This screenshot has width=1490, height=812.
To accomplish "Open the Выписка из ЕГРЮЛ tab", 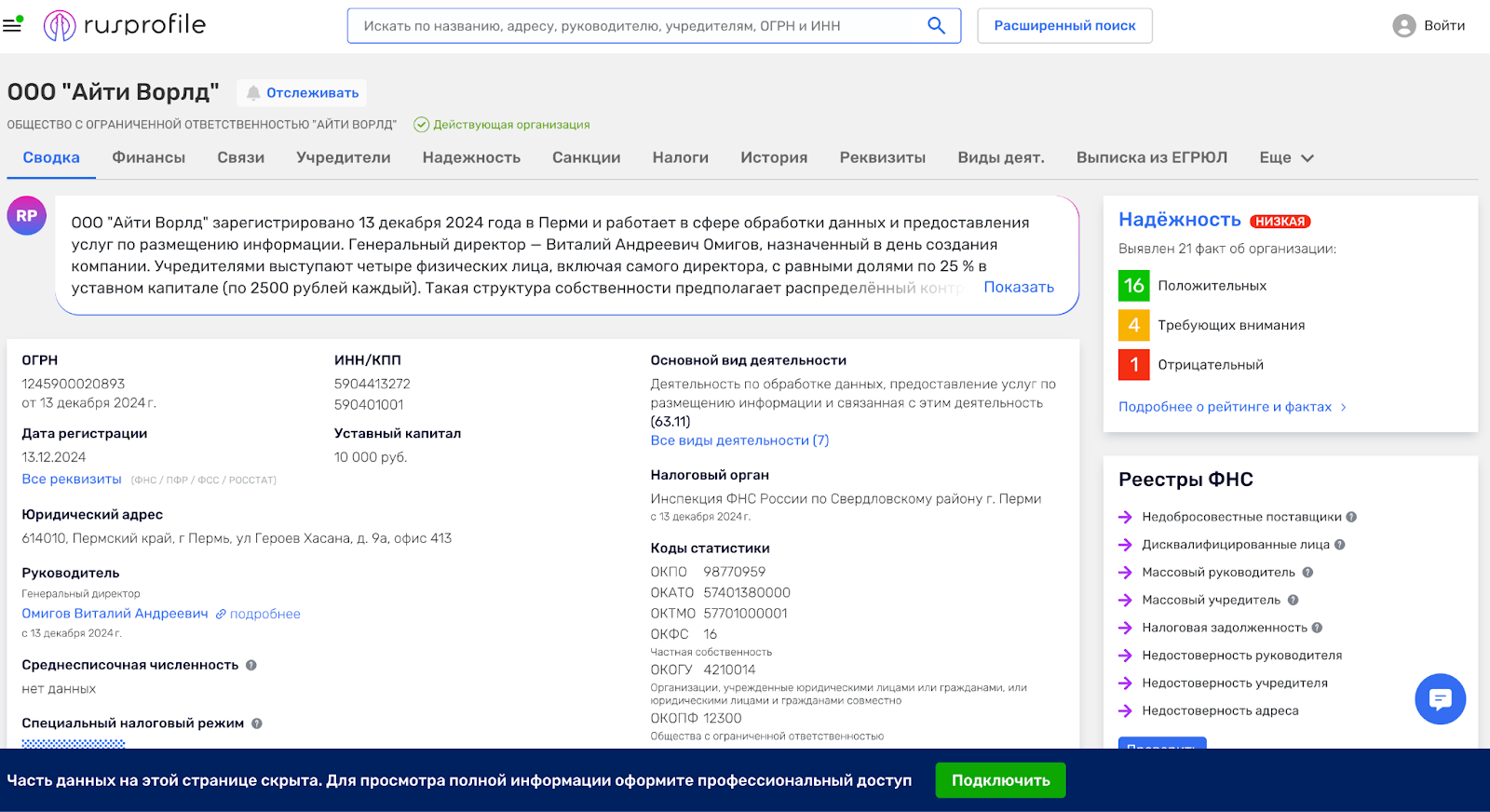I will [x=1151, y=158].
